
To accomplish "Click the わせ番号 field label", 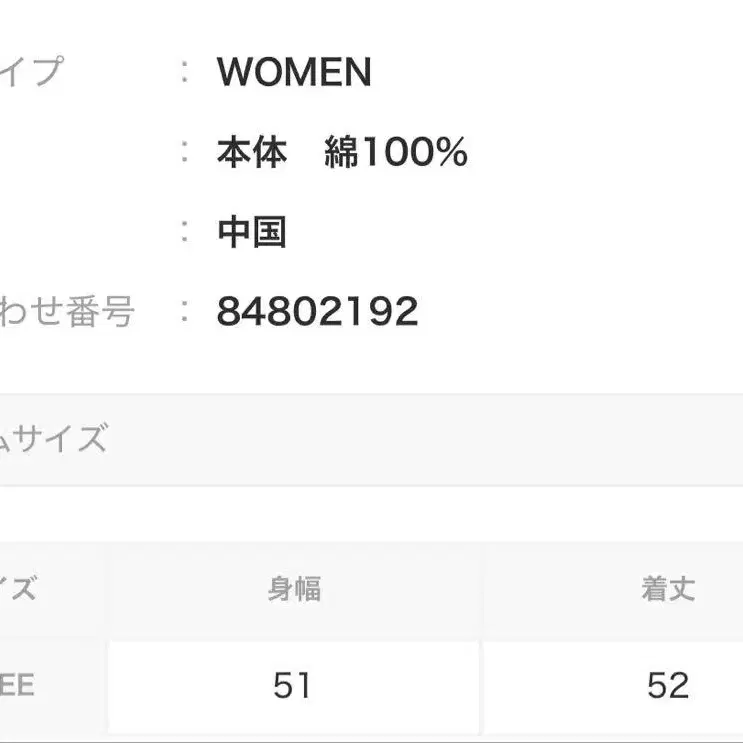I will 66,312.
